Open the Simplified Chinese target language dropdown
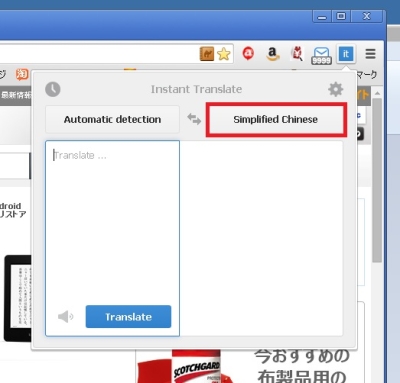This screenshot has height=383, width=400. pos(276,119)
